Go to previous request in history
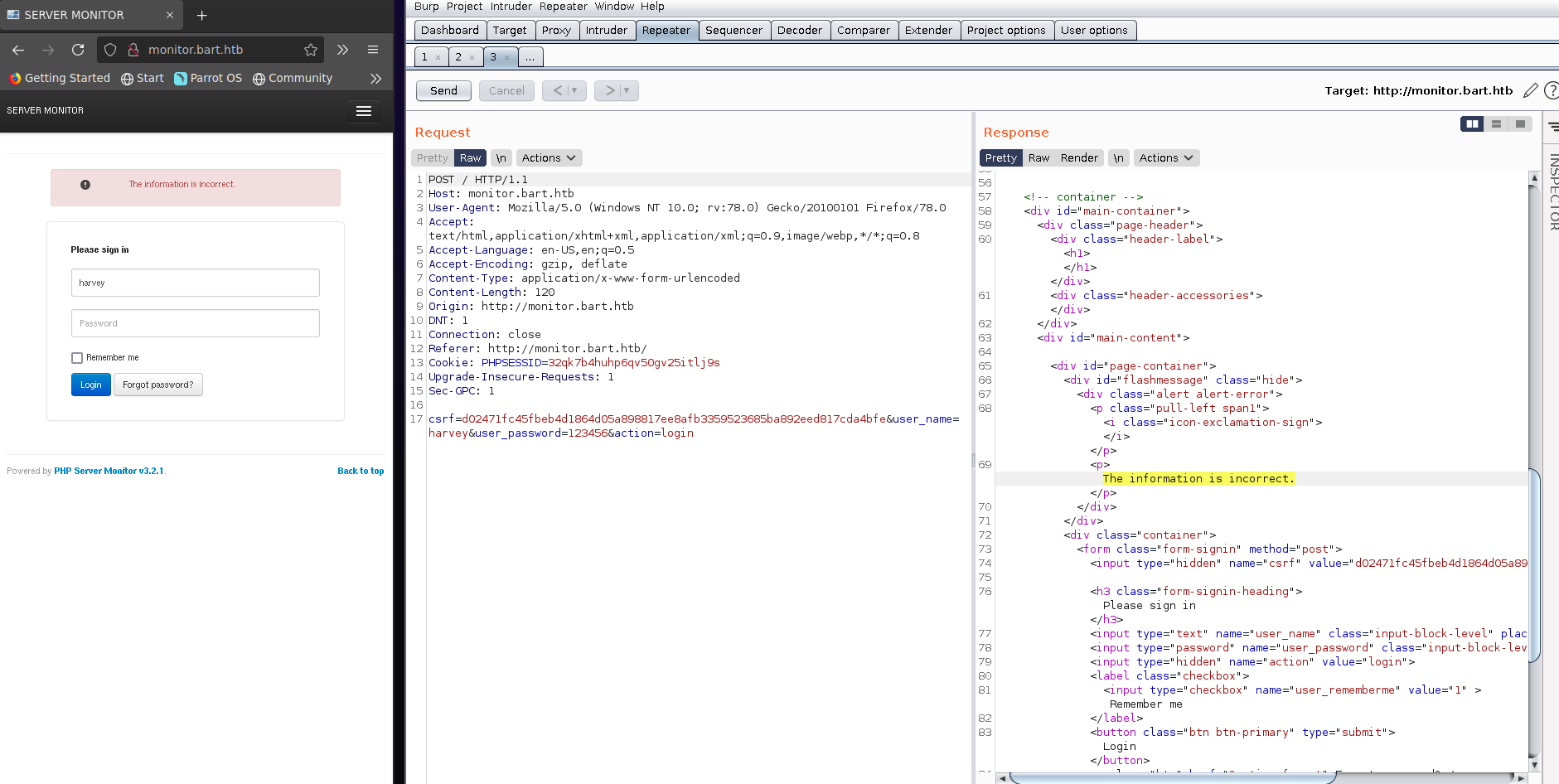 point(557,91)
